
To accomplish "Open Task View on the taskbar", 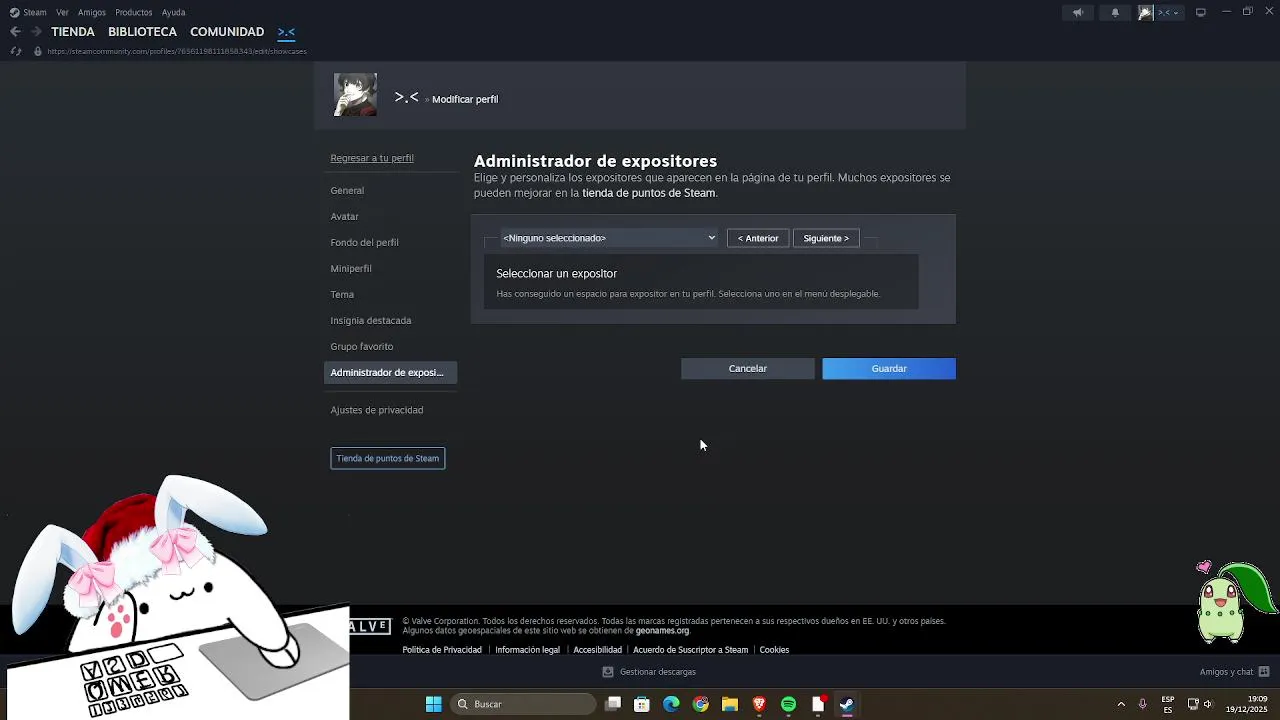I will click(613, 704).
